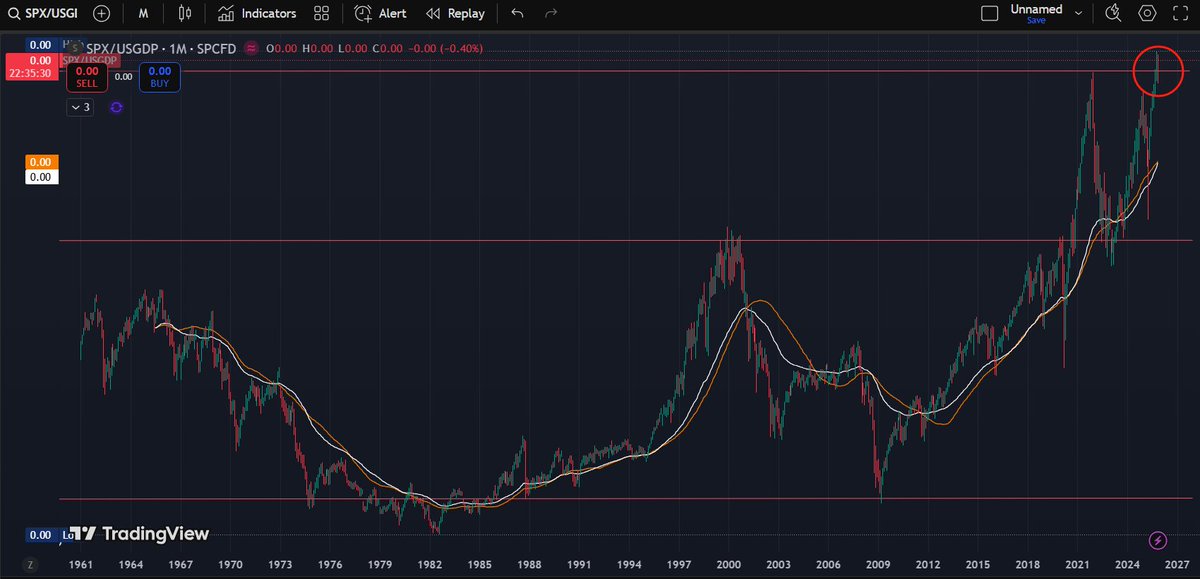Image resolution: width=1200 pixels, height=579 pixels.
Task: Click the white 0.00 price label
Action: pos(42,176)
